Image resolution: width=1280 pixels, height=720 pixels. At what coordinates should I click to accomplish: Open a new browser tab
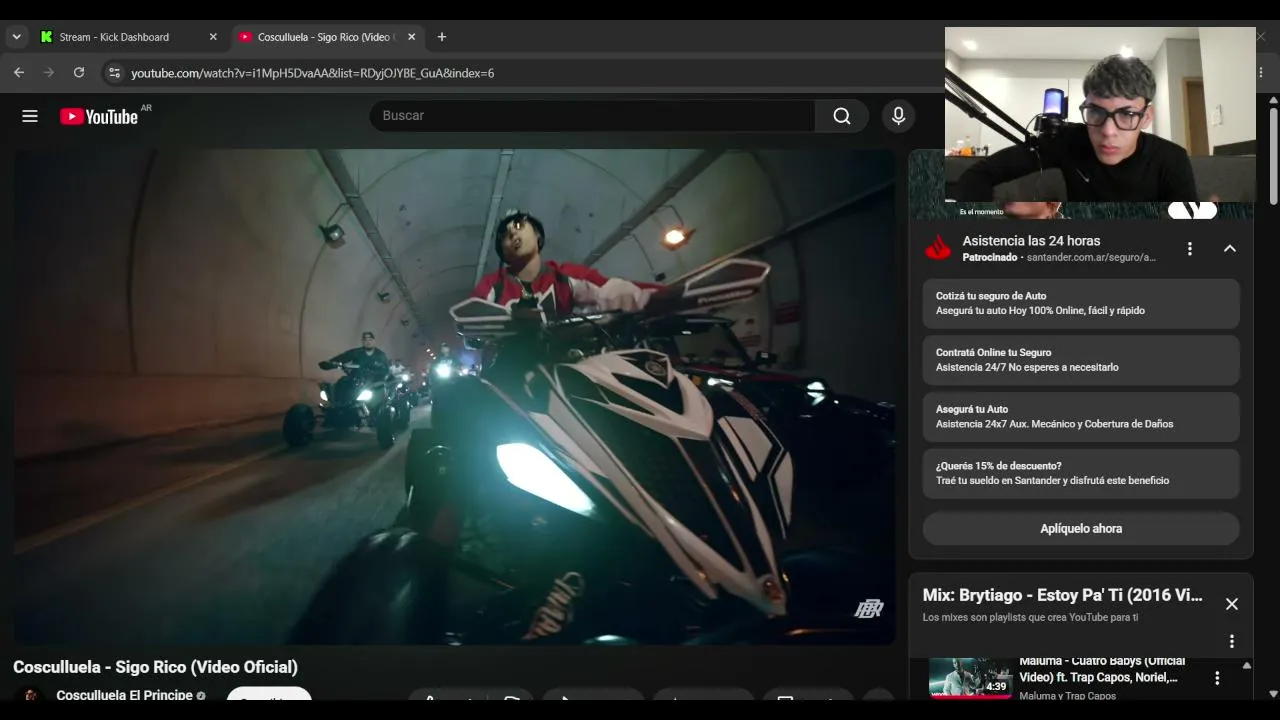[x=442, y=37]
